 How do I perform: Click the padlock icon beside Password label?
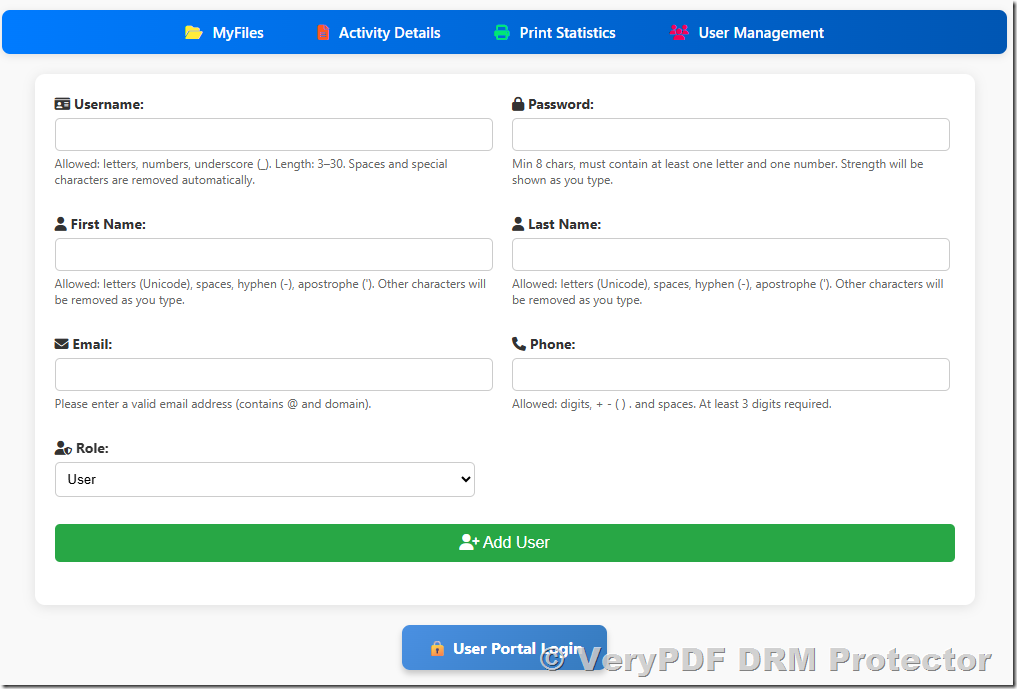(518, 104)
